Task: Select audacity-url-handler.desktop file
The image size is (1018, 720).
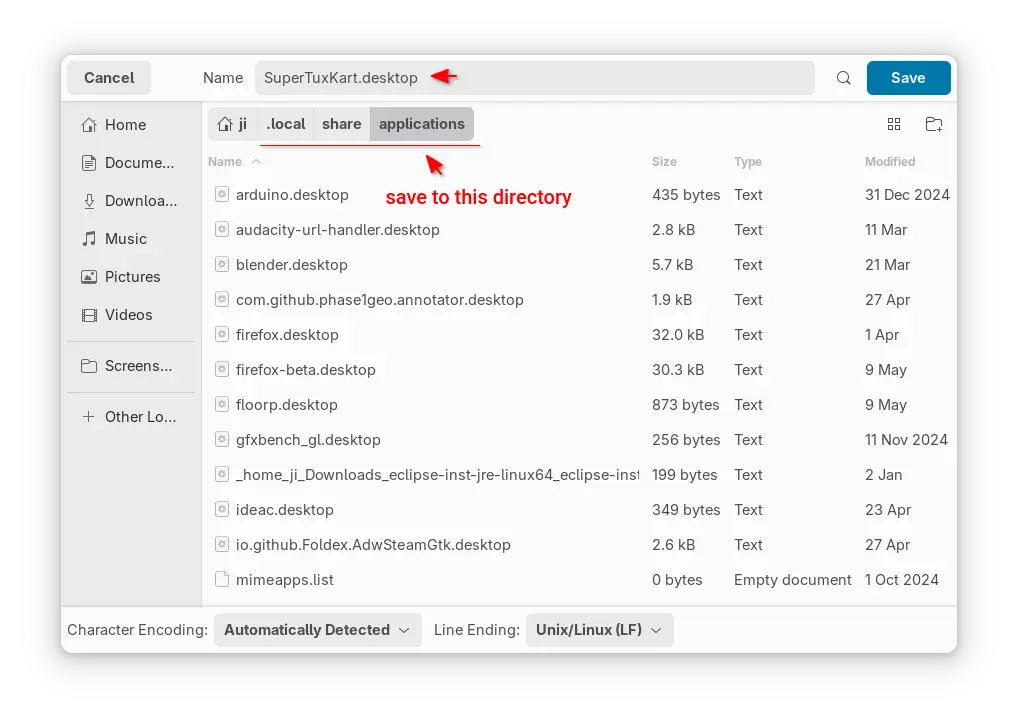Action: [579, 230]
